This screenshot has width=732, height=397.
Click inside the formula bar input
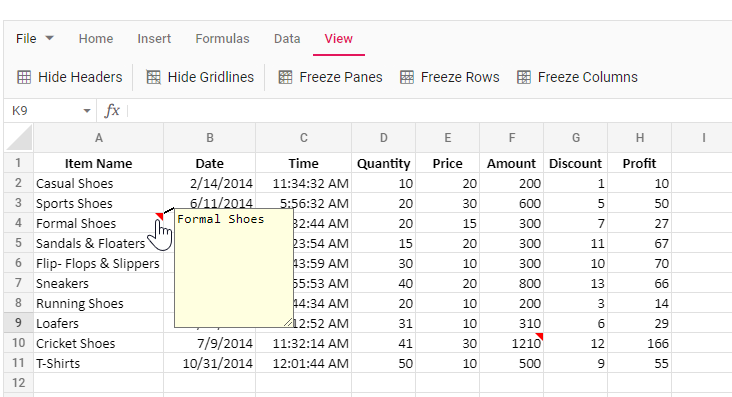[x=429, y=111]
